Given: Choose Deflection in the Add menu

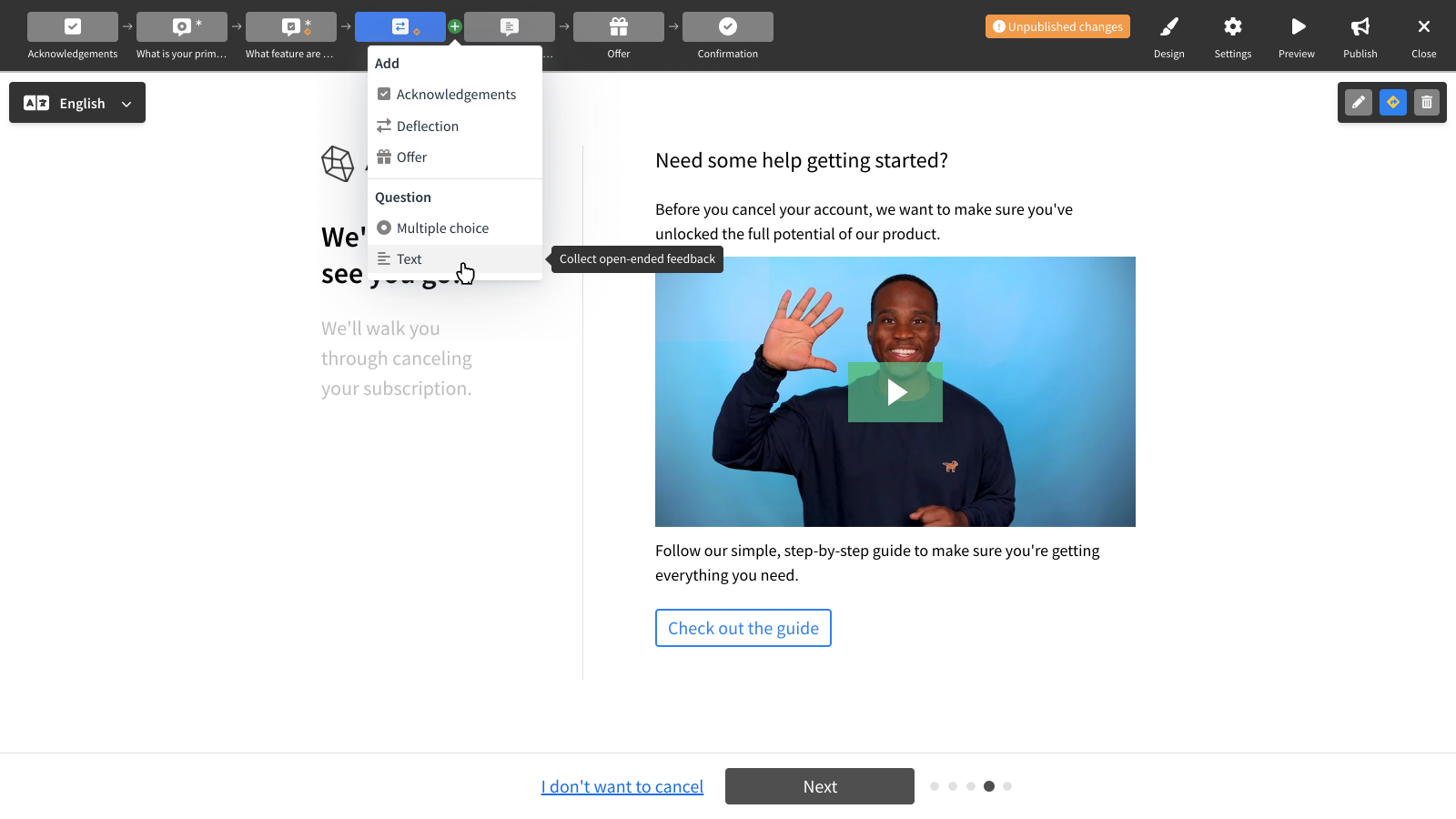Looking at the screenshot, I should [x=427, y=126].
